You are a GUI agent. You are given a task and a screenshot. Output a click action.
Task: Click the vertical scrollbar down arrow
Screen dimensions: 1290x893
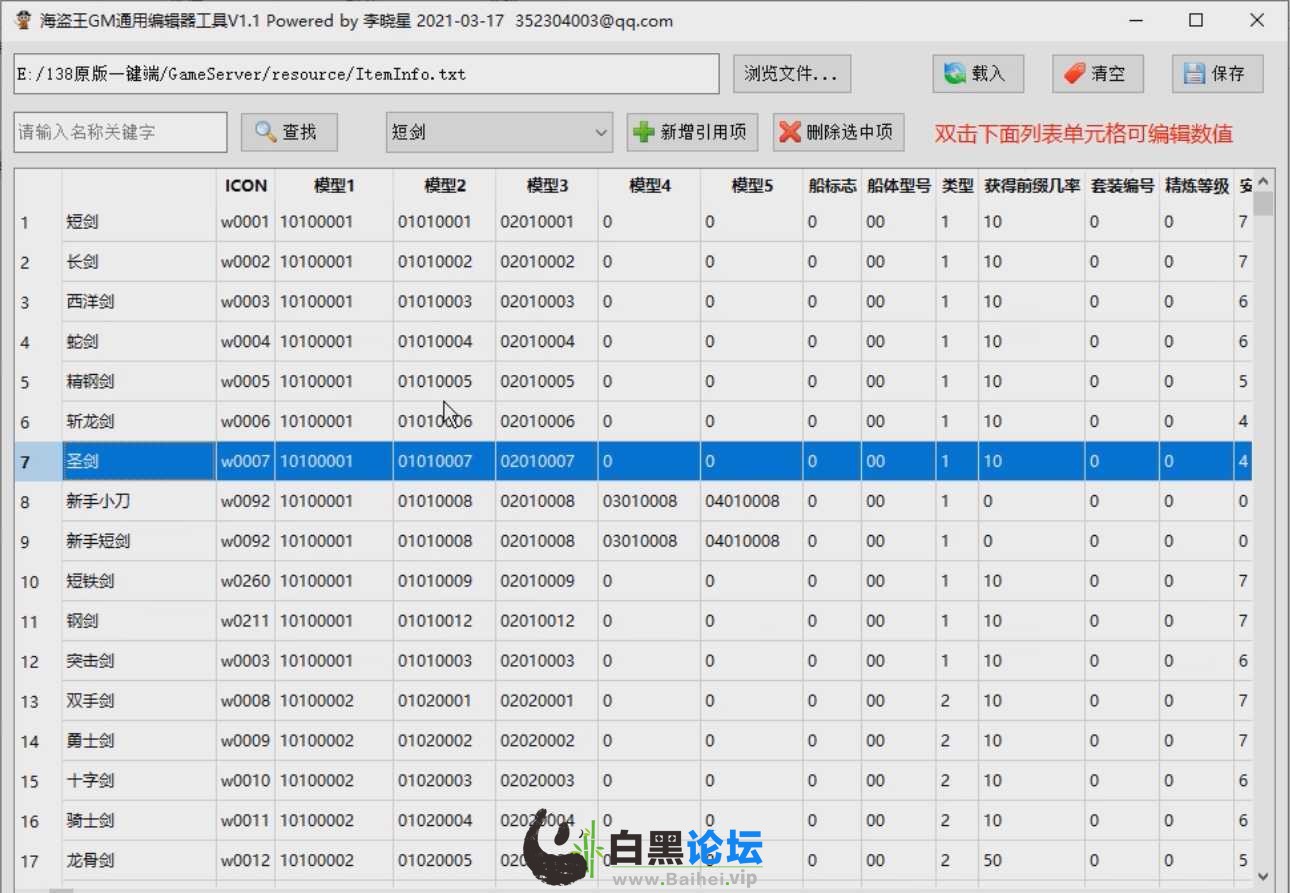pyautogui.click(x=1264, y=874)
